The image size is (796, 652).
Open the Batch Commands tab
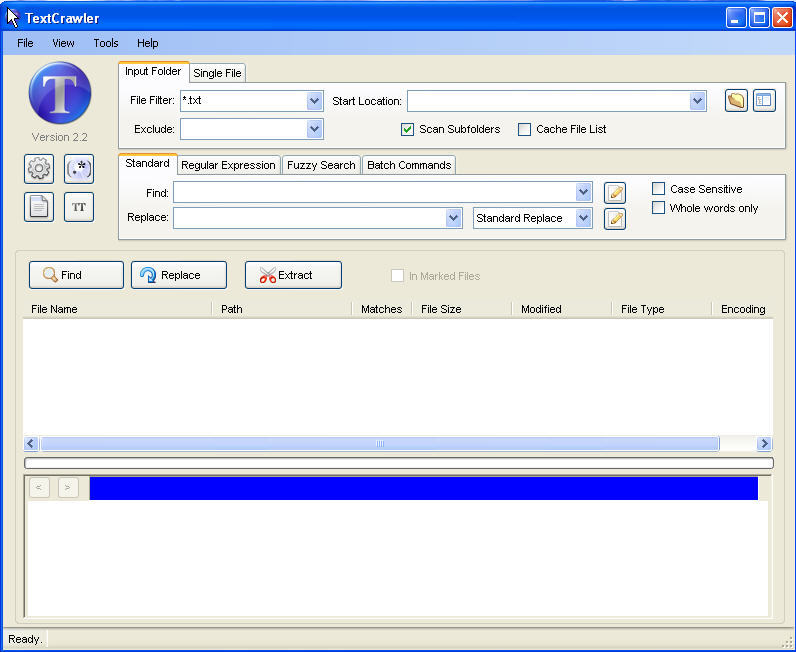[x=409, y=166]
